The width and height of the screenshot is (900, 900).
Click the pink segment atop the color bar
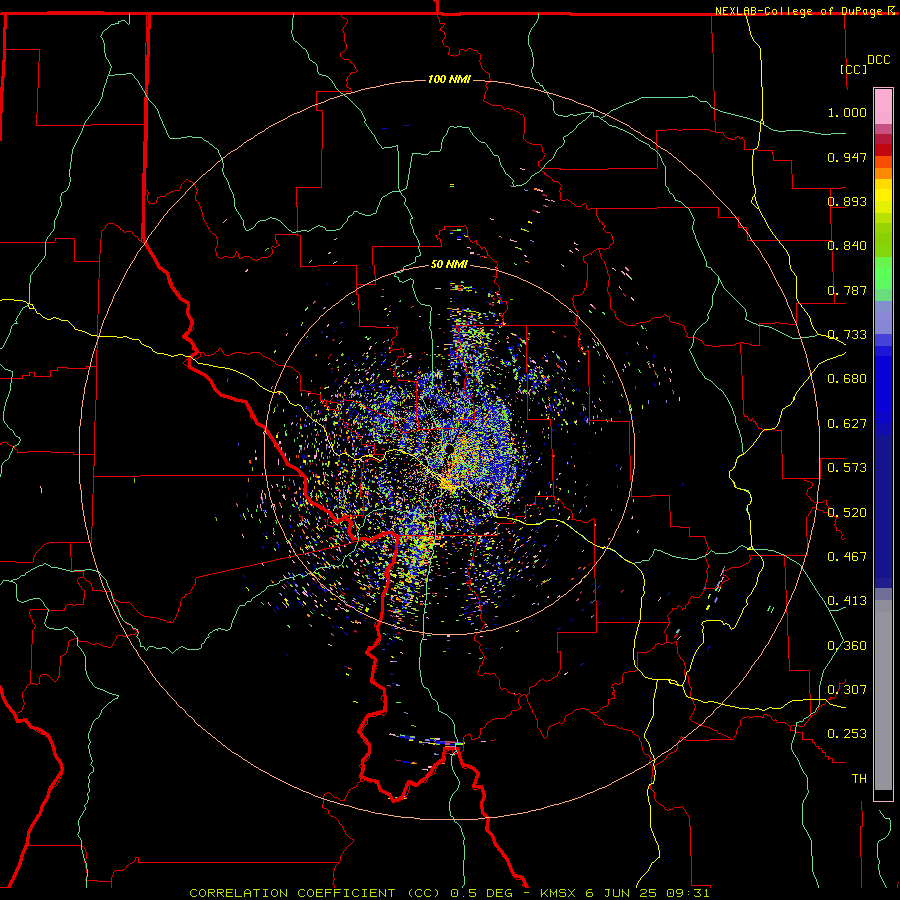coord(883,107)
